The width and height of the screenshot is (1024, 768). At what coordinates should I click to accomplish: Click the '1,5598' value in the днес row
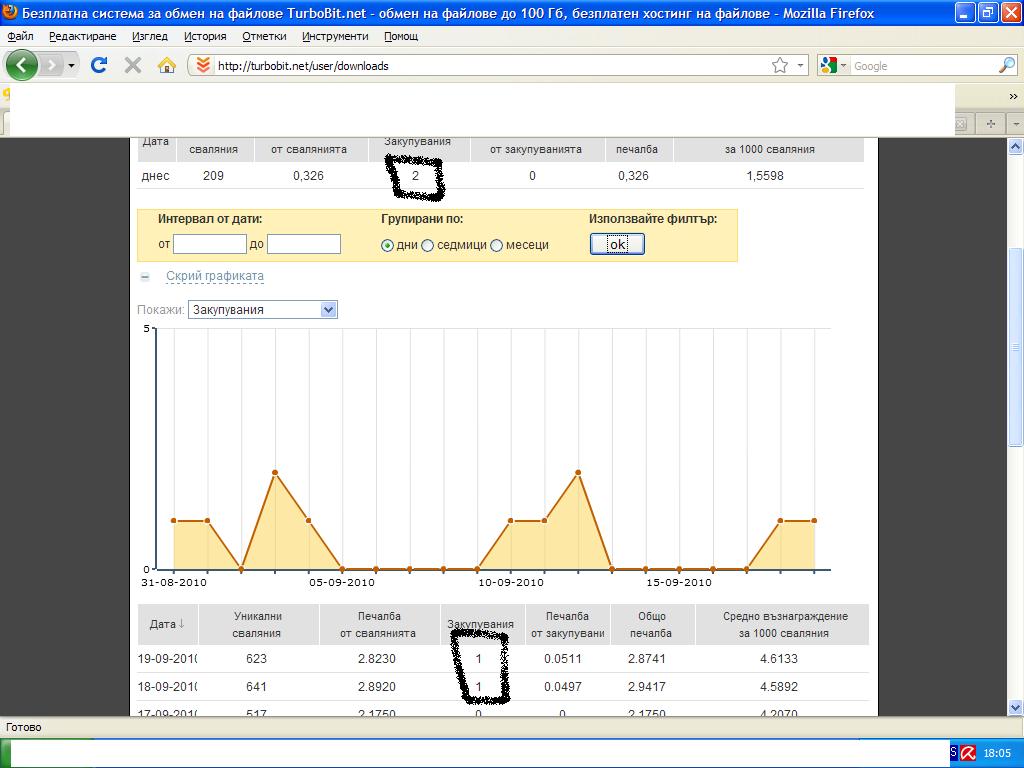click(765, 175)
